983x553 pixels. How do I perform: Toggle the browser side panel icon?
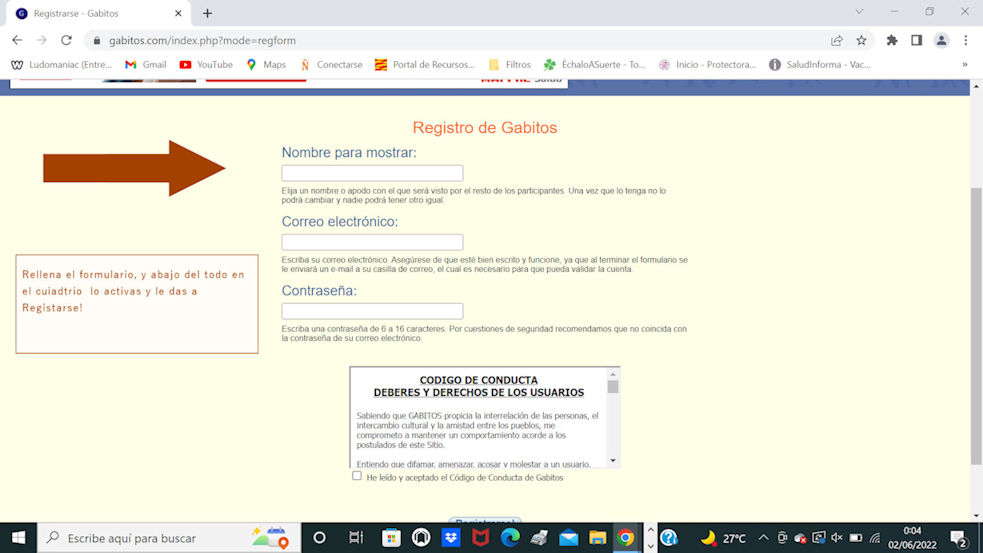click(916, 40)
